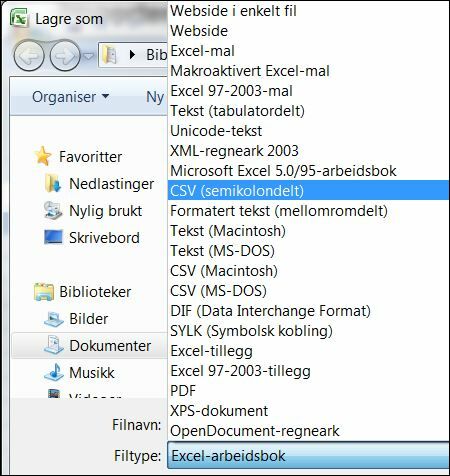Choose Tekst (tabulatordelt) format
Viewport: 450px width, 476px height.
(x=308, y=111)
